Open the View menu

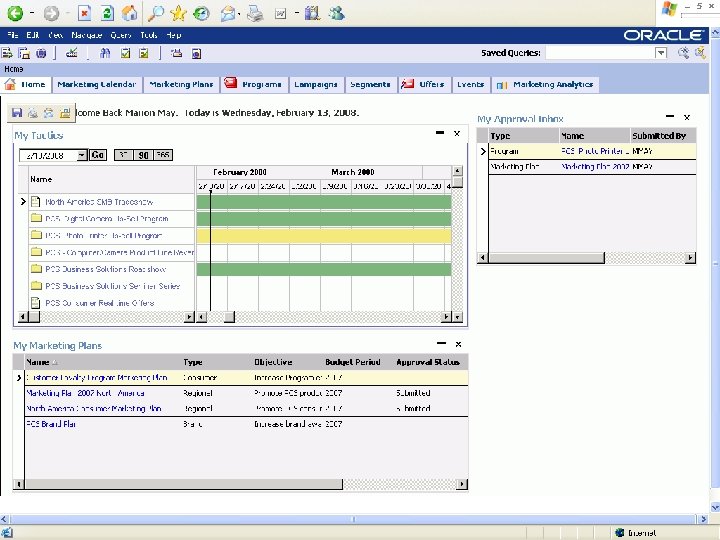pyautogui.click(x=56, y=35)
